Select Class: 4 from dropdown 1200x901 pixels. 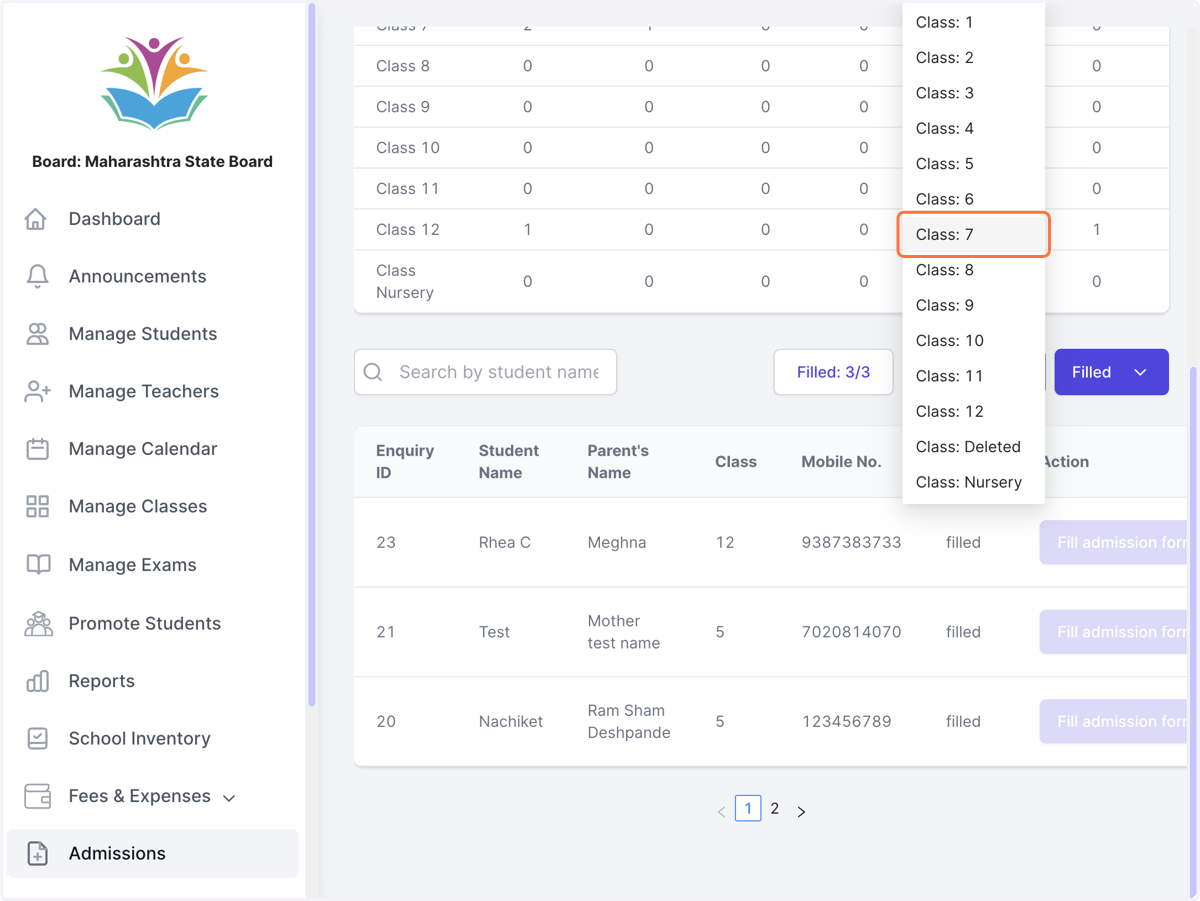[973, 128]
